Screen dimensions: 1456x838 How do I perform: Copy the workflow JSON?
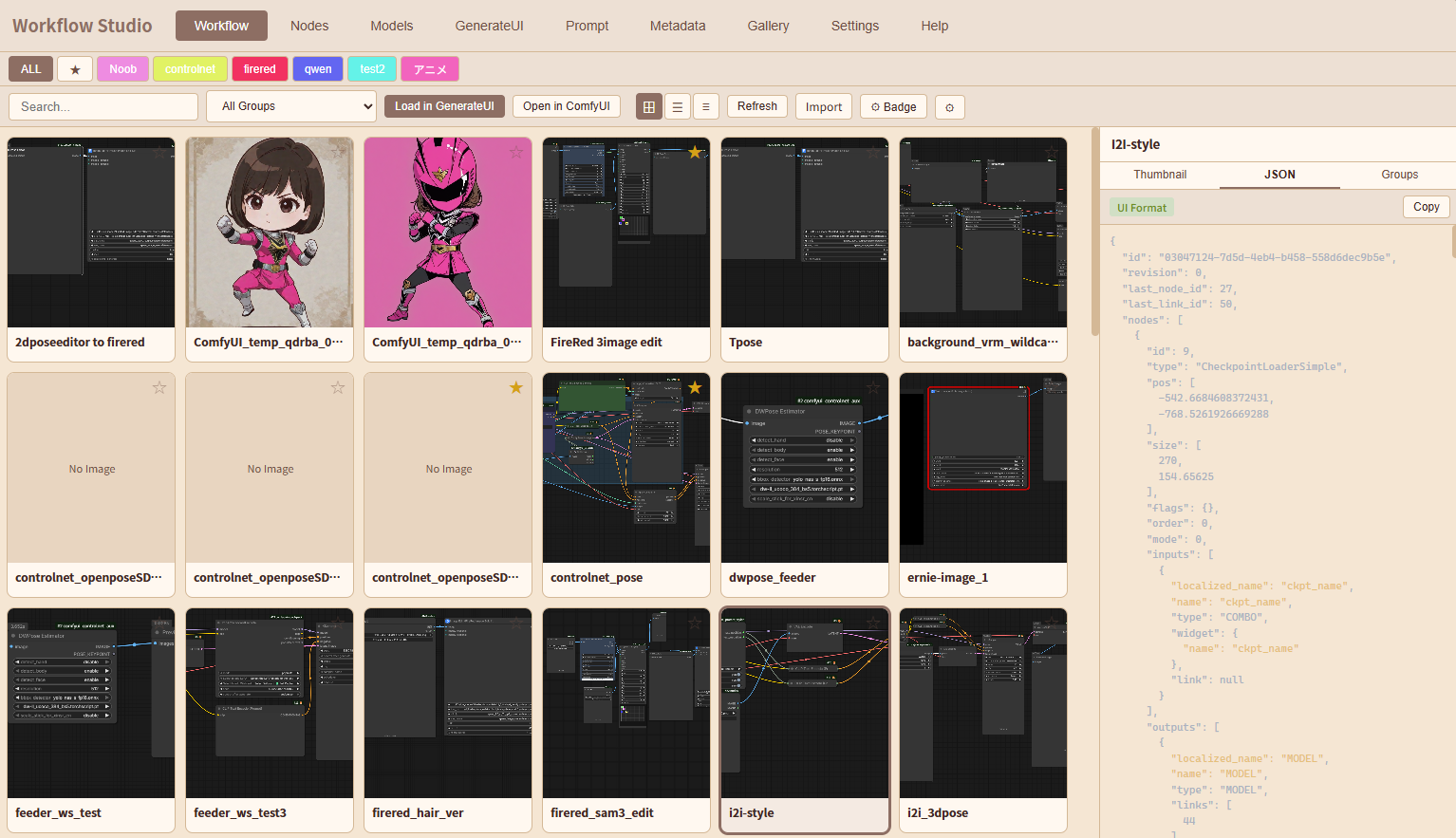tap(1426, 207)
